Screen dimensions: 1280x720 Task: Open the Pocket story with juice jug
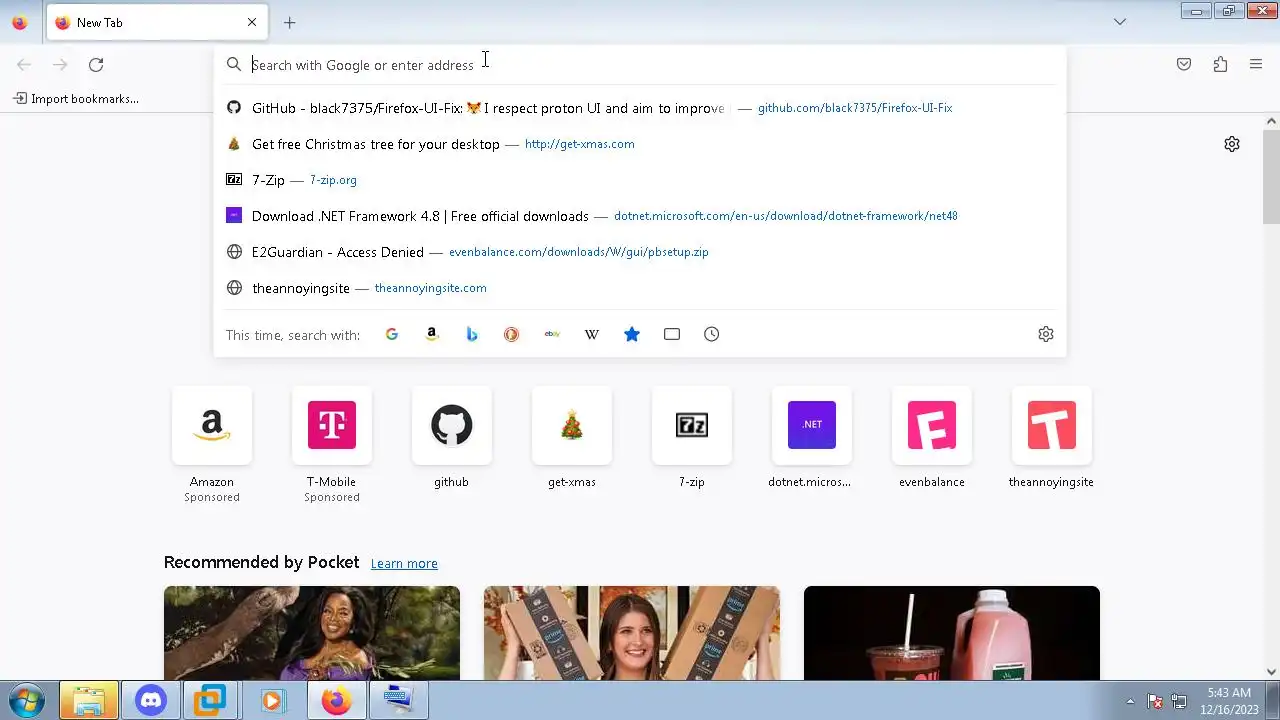tap(952, 633)
